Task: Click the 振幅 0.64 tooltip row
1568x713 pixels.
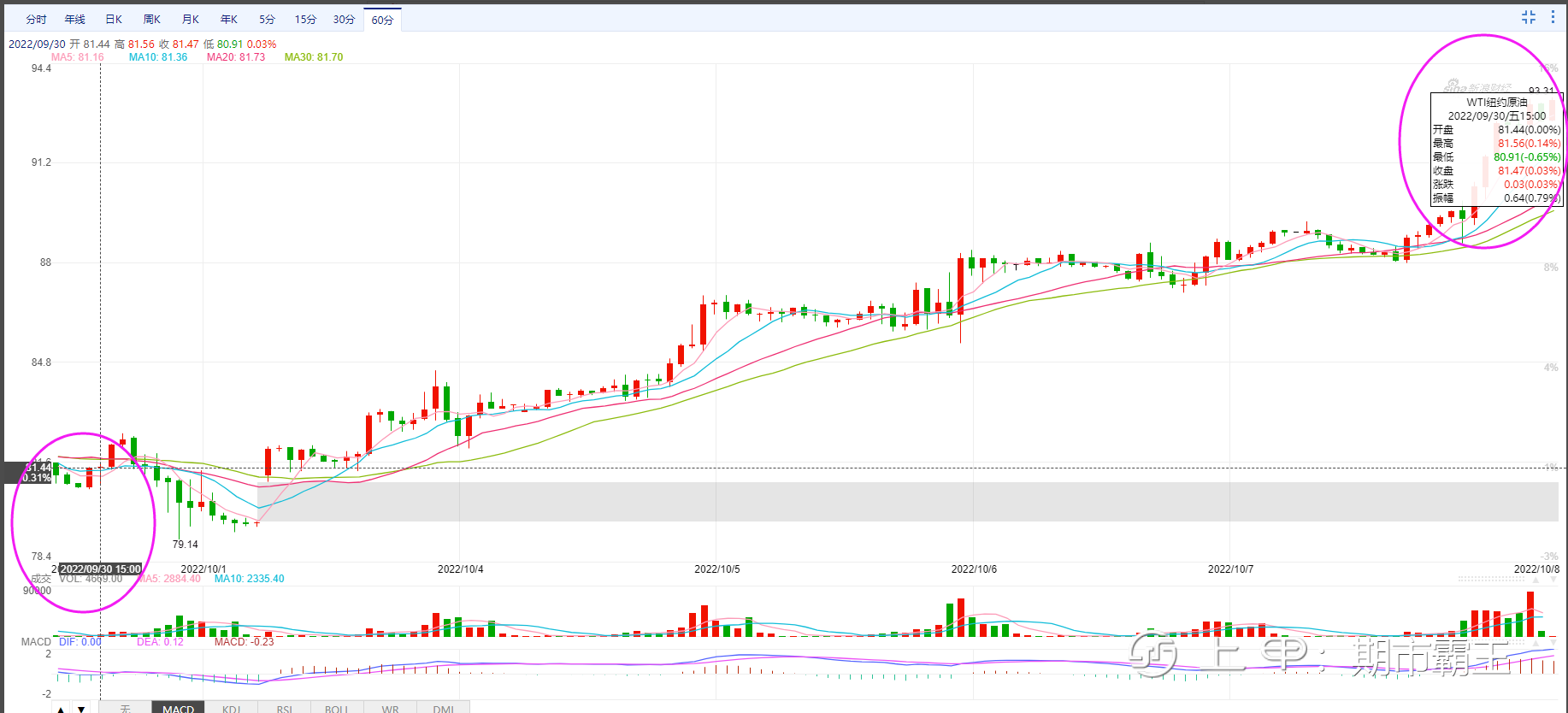Action: pyautogui.click(x=1497, y=198)
